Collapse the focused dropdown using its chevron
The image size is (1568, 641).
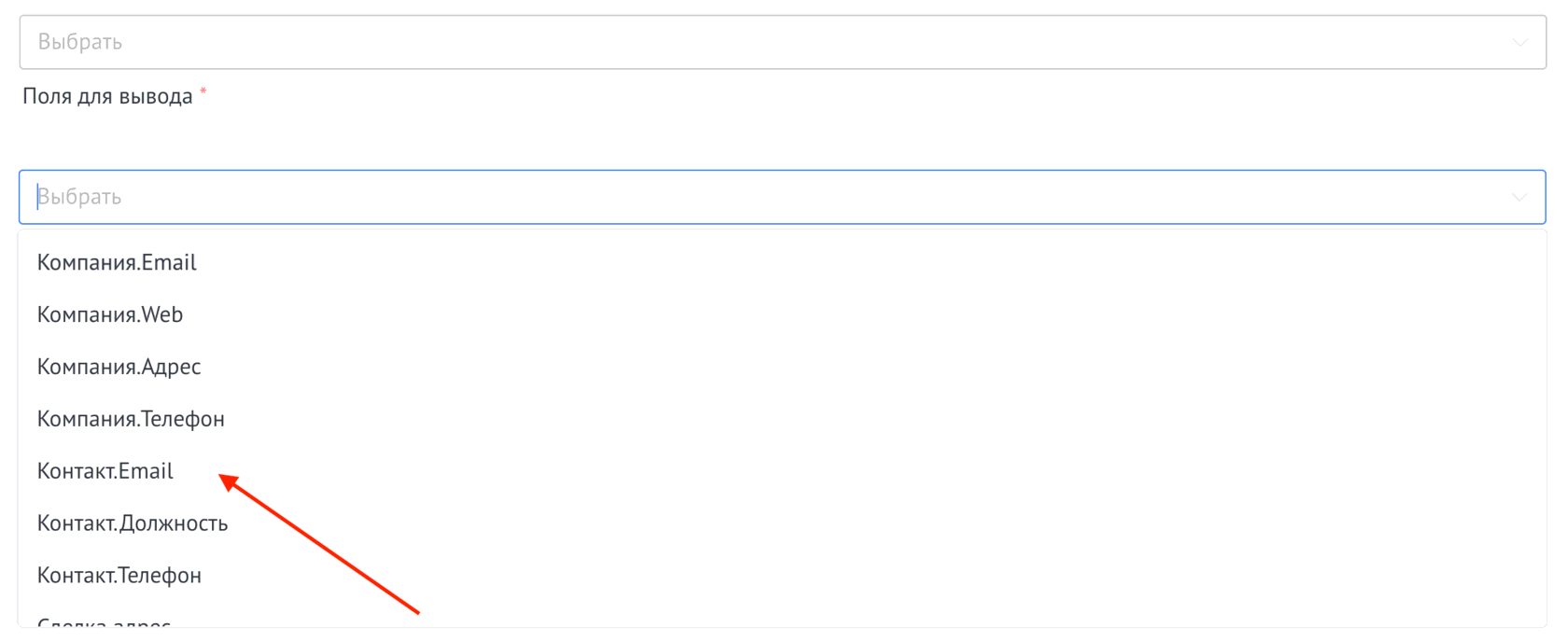pyautogui.click(x=1519, y=198)
